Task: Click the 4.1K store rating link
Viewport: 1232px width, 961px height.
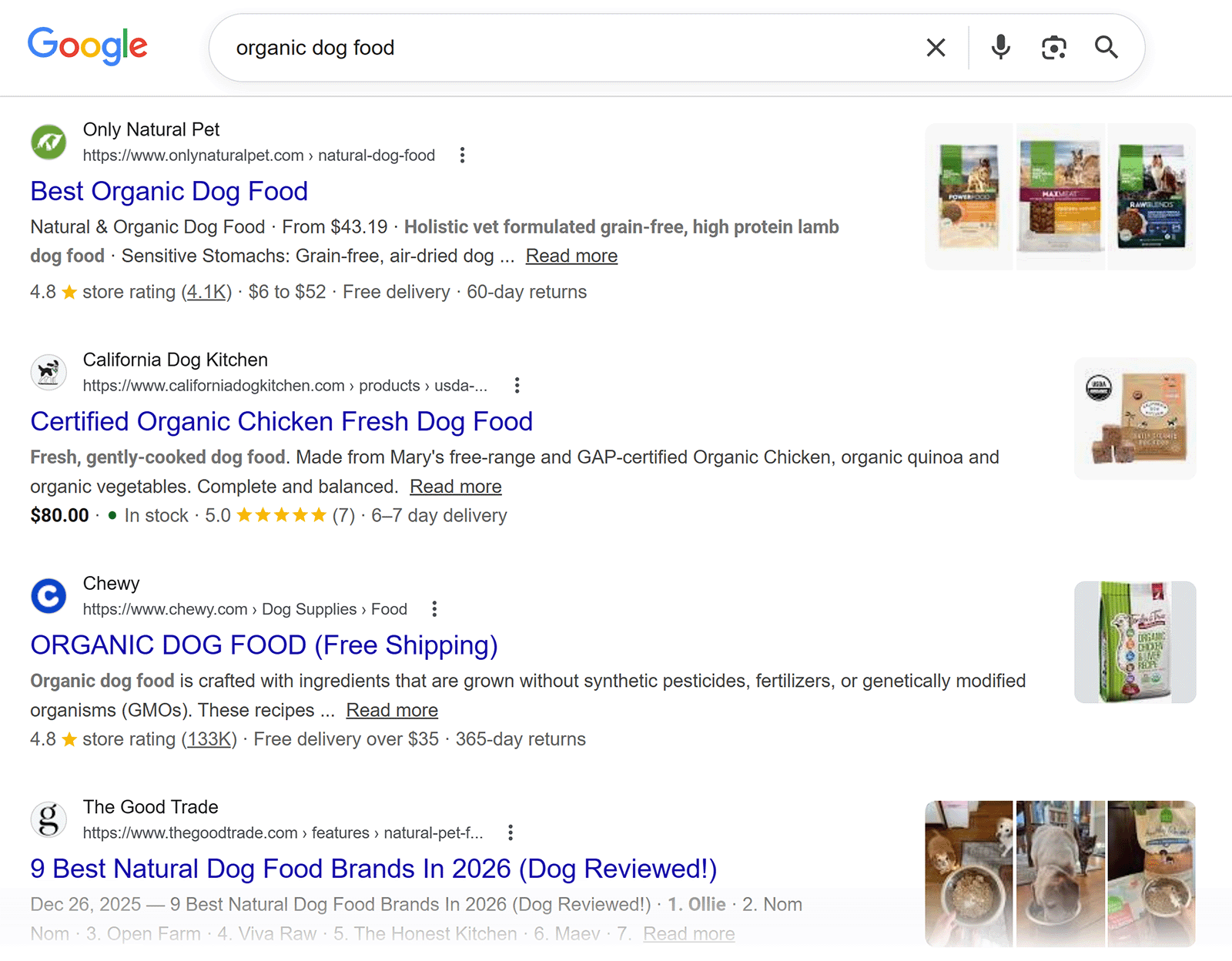Action: point(205,292)
